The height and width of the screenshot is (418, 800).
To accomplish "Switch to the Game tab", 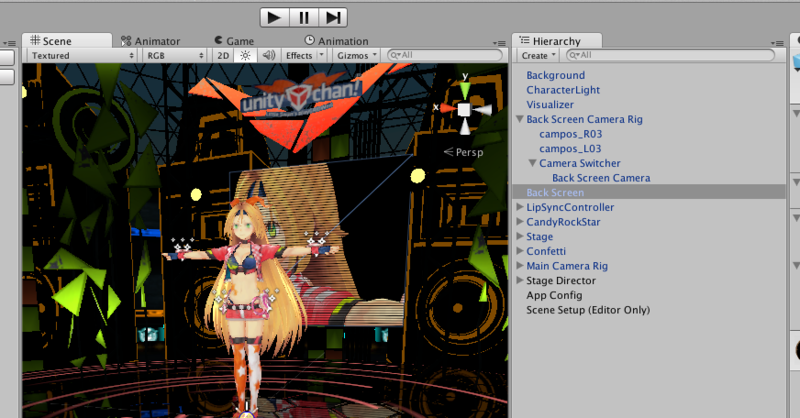I will pos(234,41).
